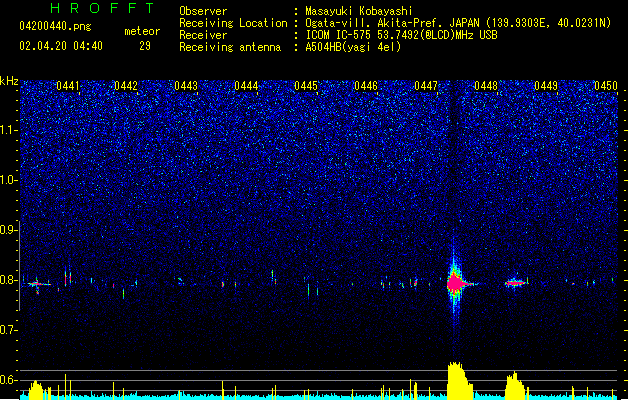This screenshot has width=629, height=400.
Task: Click the 0.9 kHz axis label
Action: [8, 230]
